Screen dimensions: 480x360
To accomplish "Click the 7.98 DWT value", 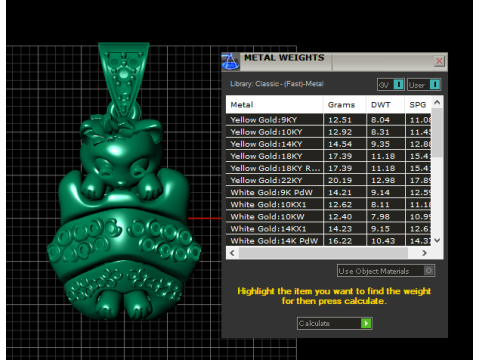I will (380, 217).
